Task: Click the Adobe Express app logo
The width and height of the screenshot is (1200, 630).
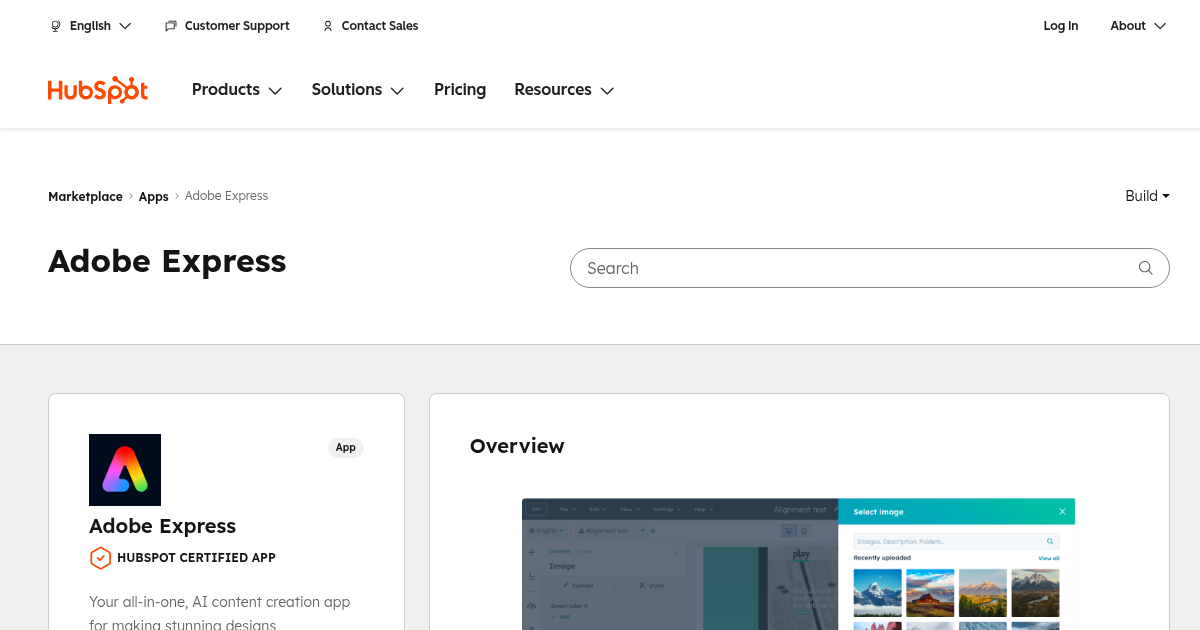Action: [x=125, y=470]
